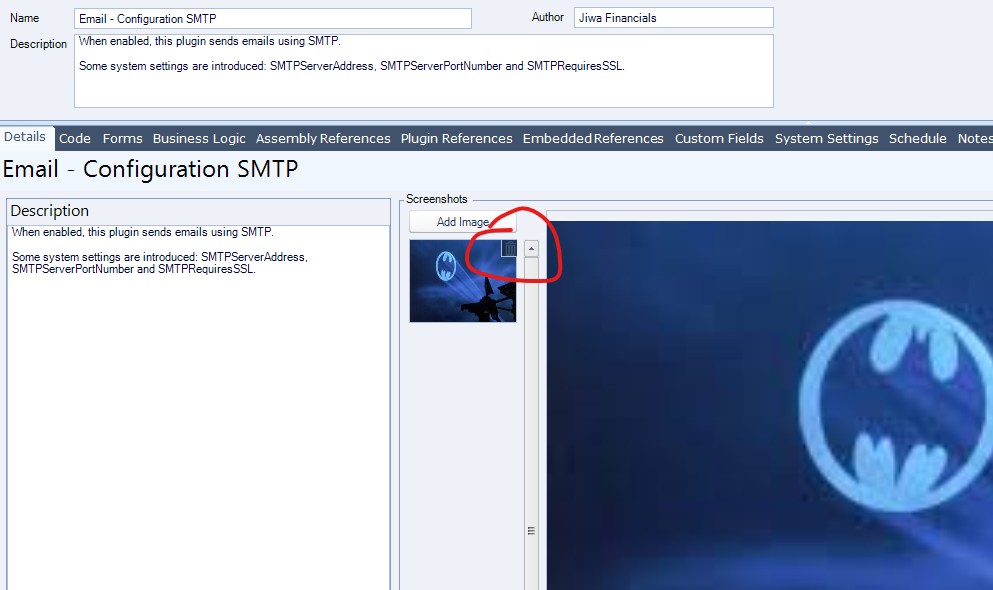Go to the Business Logic tab
Screen dimensions: 993x590
pos(199,138)
